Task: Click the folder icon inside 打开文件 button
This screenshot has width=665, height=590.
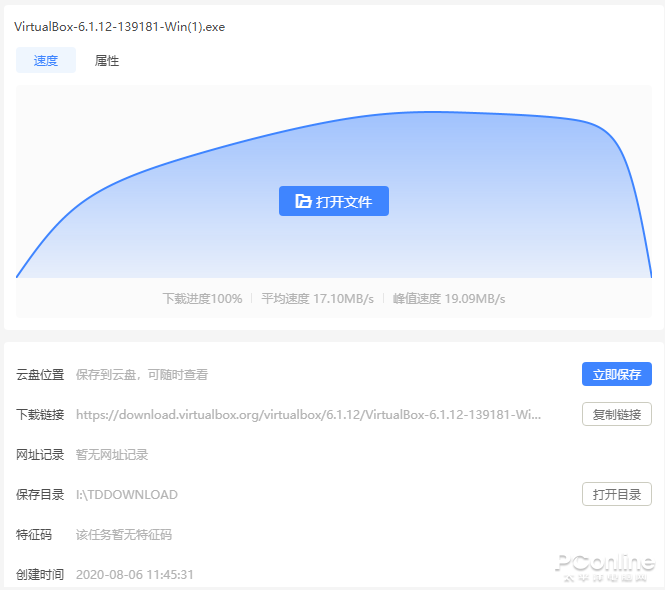Action: pyautogui.click(x=303, y=201)
